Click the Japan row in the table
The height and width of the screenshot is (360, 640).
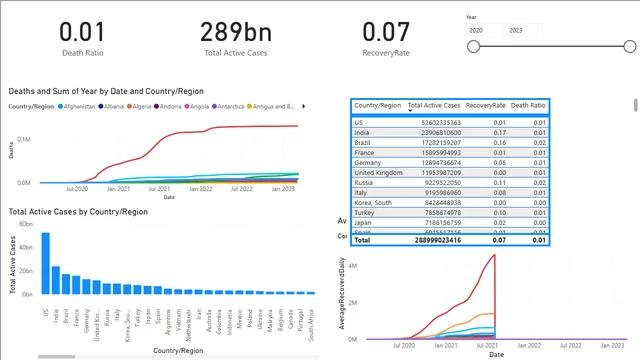[450, 222]
